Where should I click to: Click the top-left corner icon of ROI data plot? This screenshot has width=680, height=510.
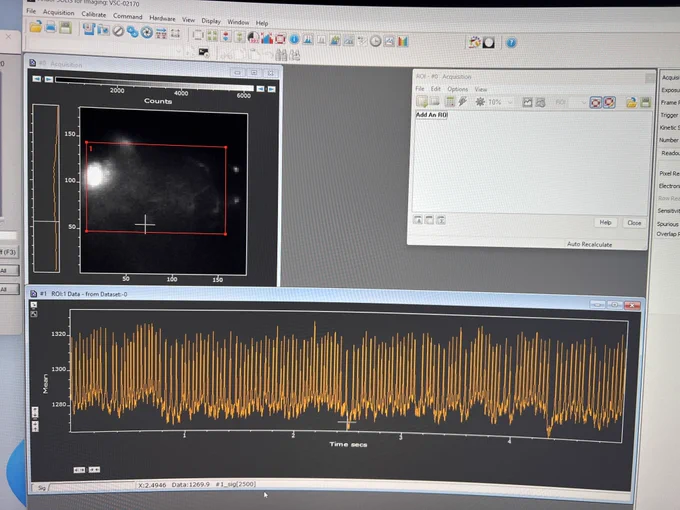click(x=34, y=305)
